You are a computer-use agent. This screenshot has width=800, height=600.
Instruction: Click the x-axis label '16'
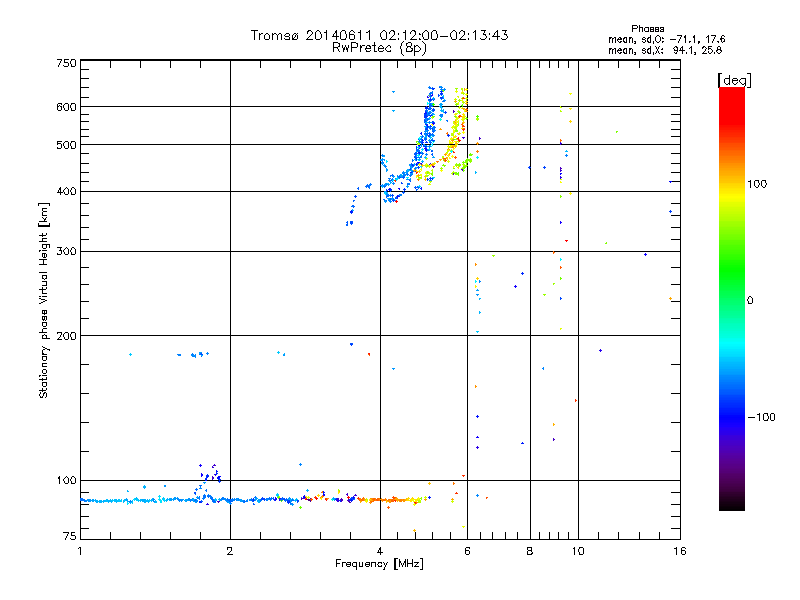click(x=680, y=551)
